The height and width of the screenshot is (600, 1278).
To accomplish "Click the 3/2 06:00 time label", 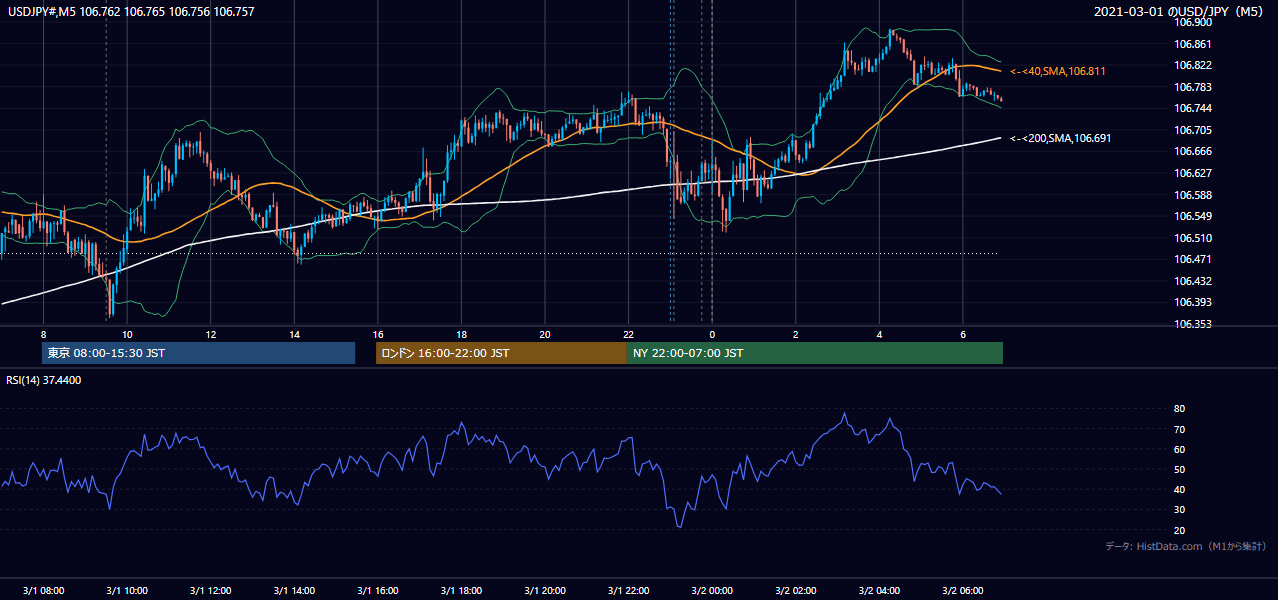I will click(x=962, y=591).
